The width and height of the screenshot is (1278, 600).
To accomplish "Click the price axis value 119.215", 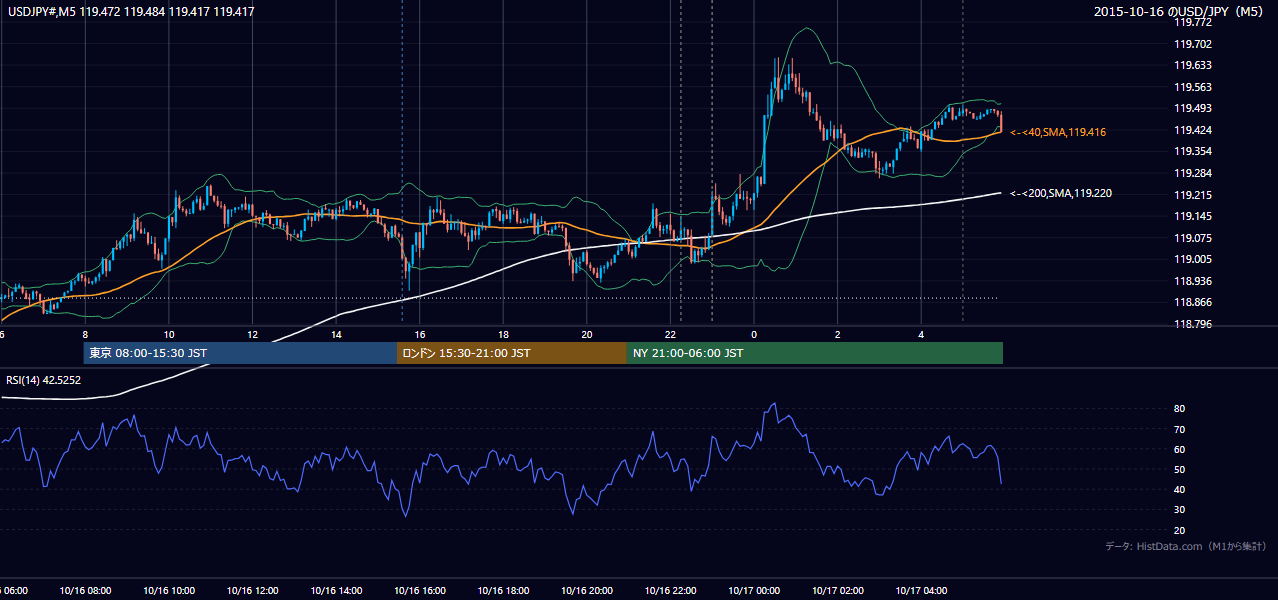I will click(1192, 195).
